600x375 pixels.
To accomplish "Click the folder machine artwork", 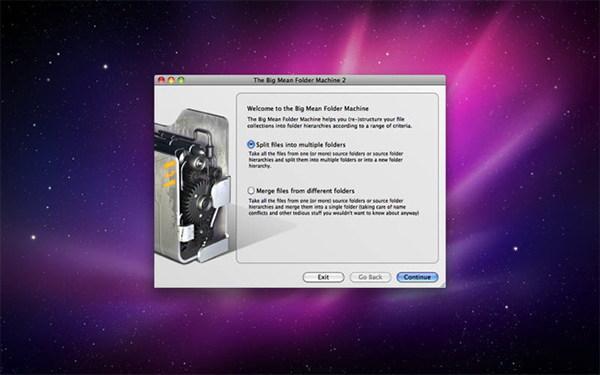I will pos(192,186).
